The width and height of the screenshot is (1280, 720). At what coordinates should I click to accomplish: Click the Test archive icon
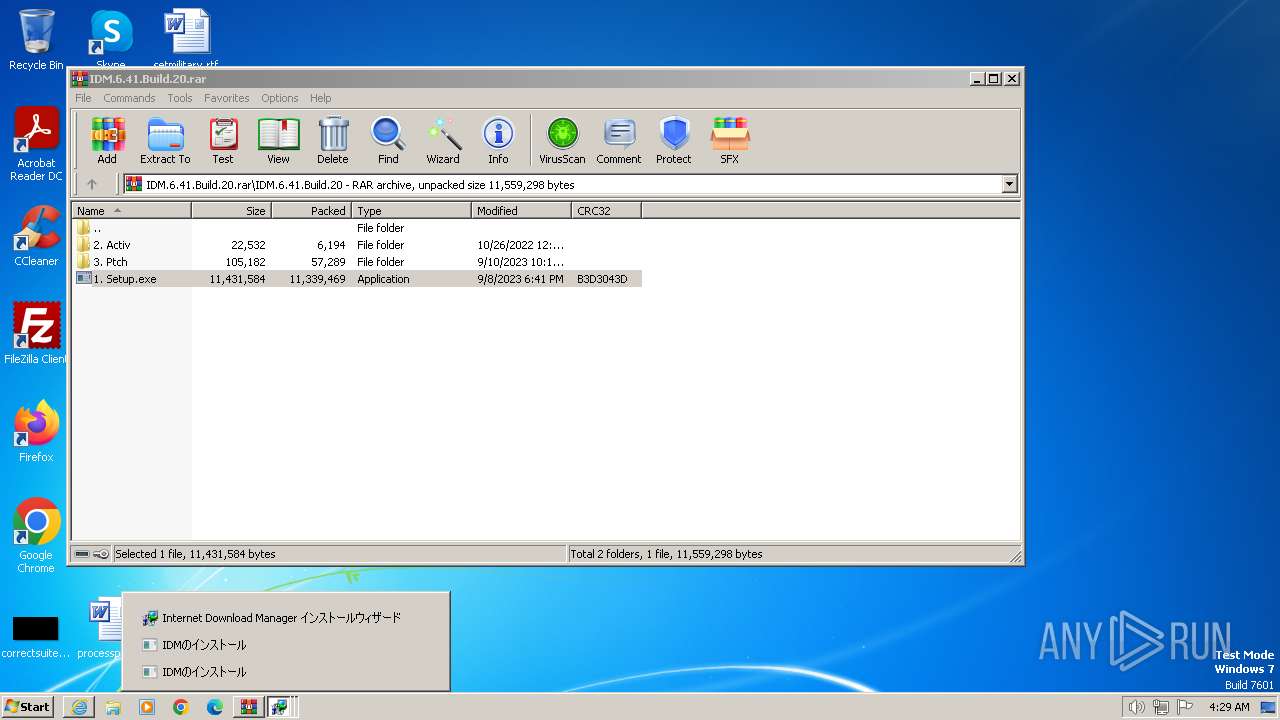[x=223, y=140]
